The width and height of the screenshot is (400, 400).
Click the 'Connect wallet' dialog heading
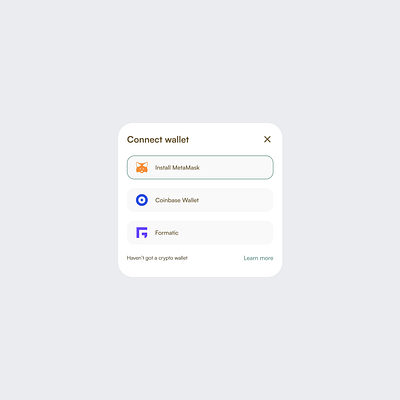tap(158, 140)
